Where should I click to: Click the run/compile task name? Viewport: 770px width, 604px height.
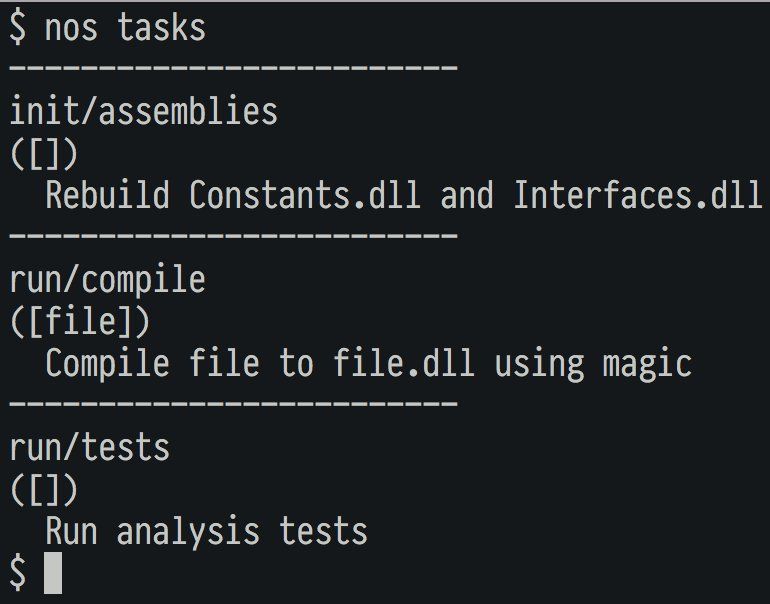pyautogui.click(x=107, y=279)
